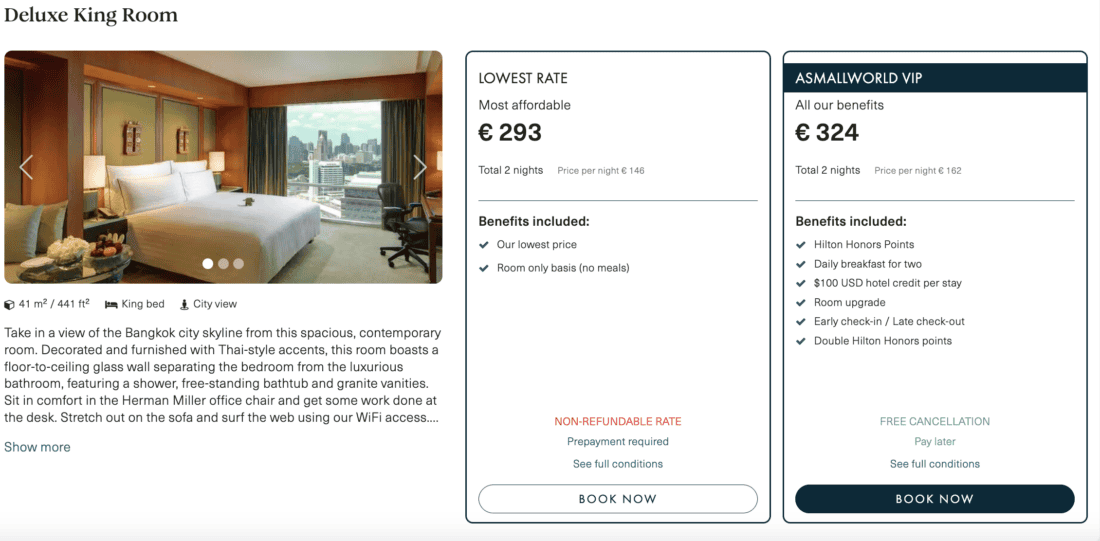This screenshot has height=541, width=1100.
Task: Select the LOWEST RATE card header
Action: [x=523, y=78]
